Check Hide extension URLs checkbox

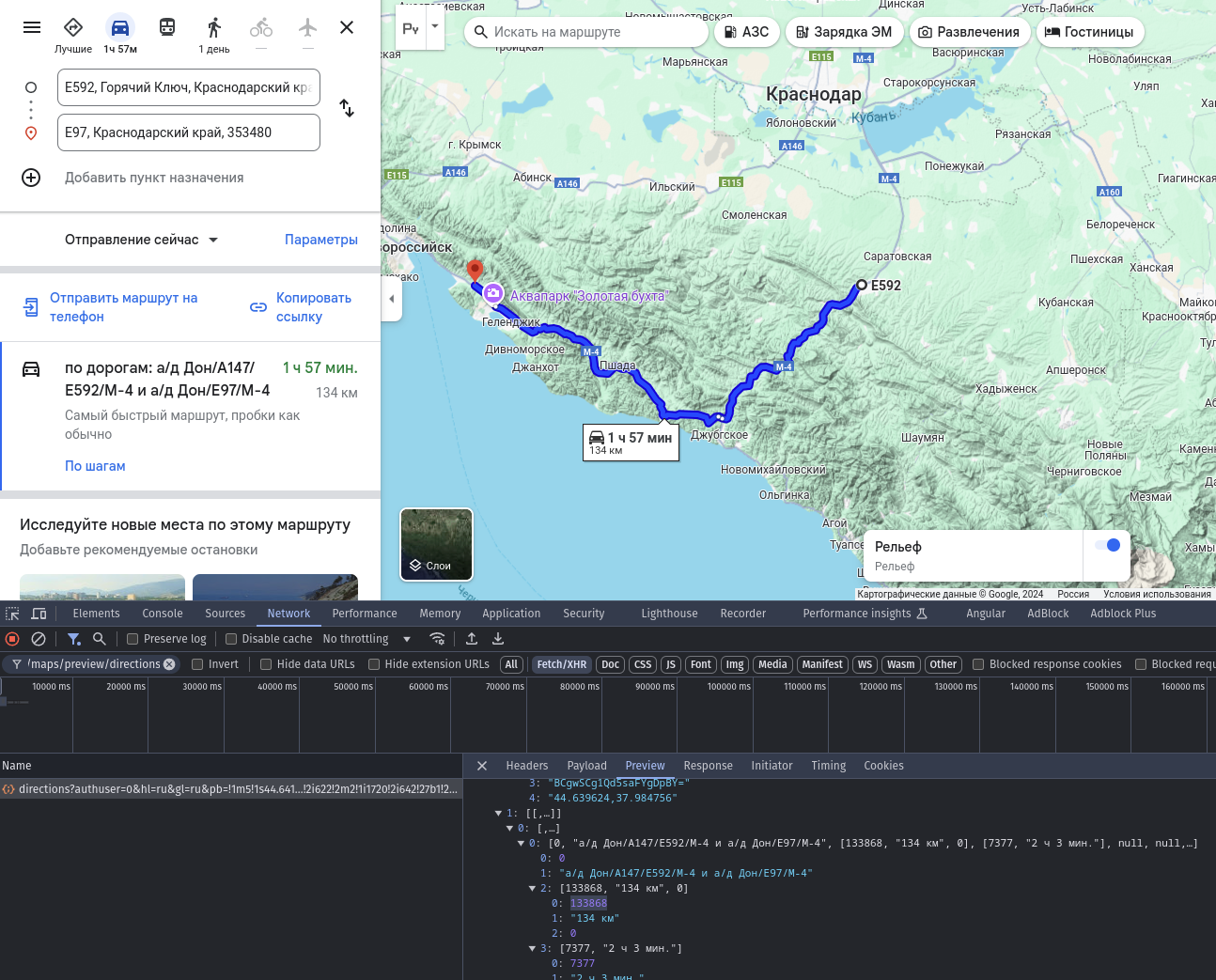[374, 664]
